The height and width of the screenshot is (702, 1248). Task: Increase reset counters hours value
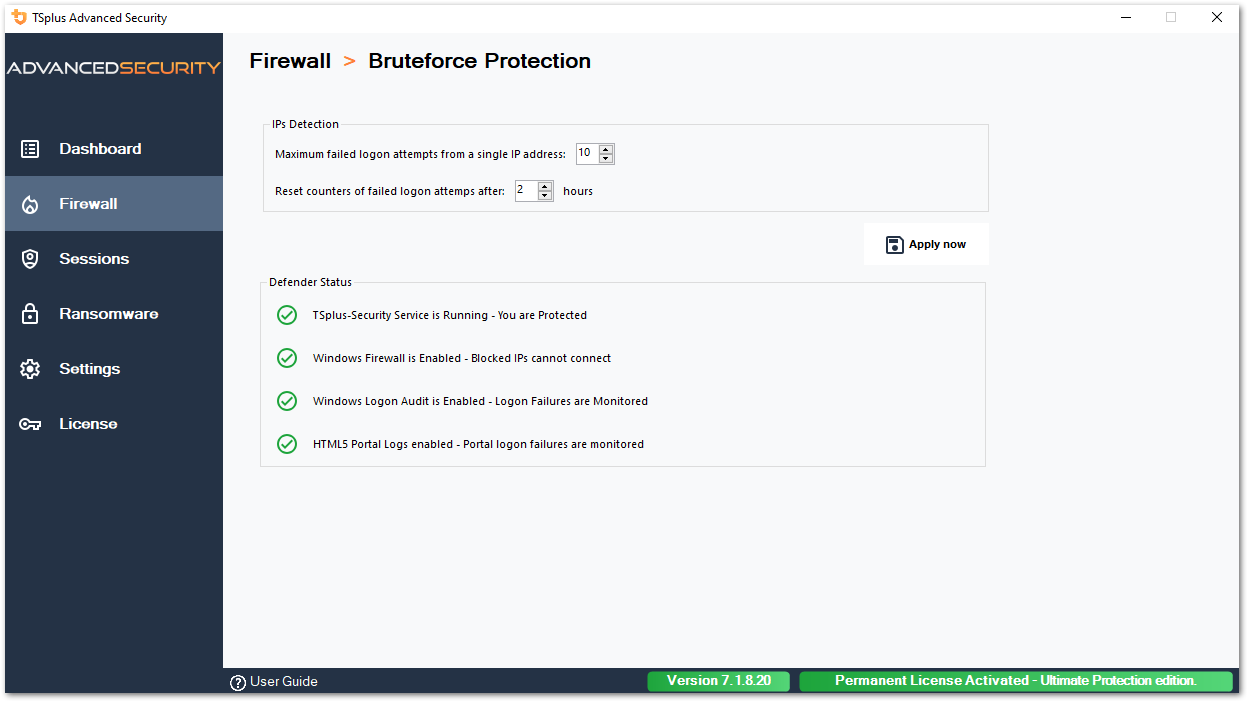pyautogui.click(x=545, y=187)
